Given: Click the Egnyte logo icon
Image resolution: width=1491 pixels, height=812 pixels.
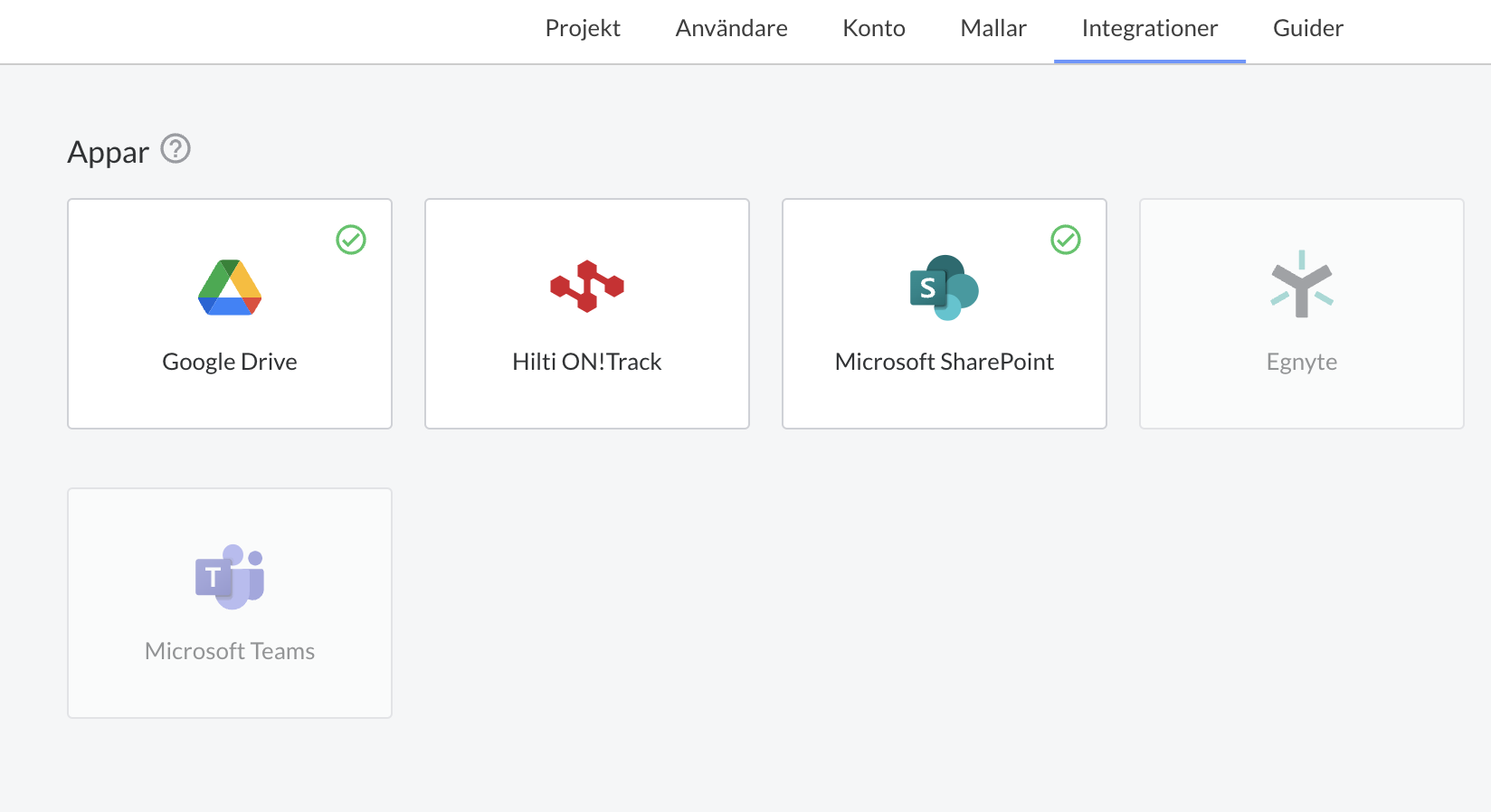Looking at the screenshot, I should (1302, 284).
